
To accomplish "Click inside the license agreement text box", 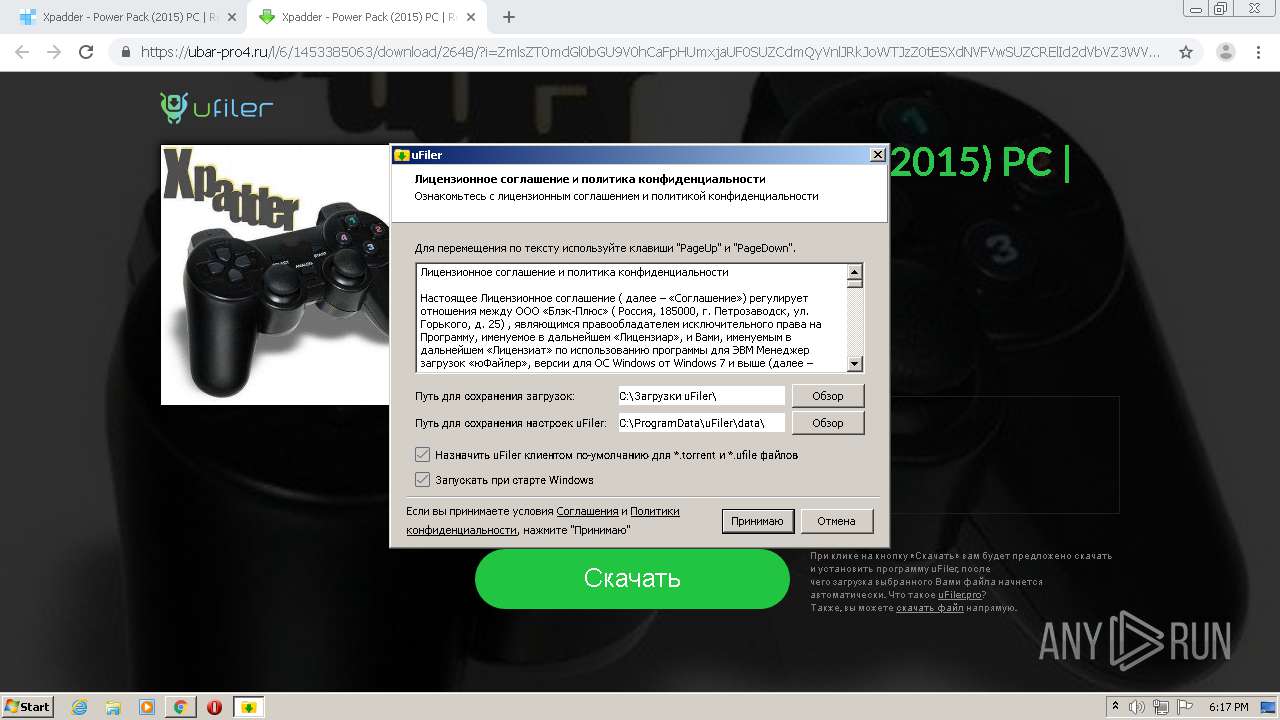I will [632, 318].
